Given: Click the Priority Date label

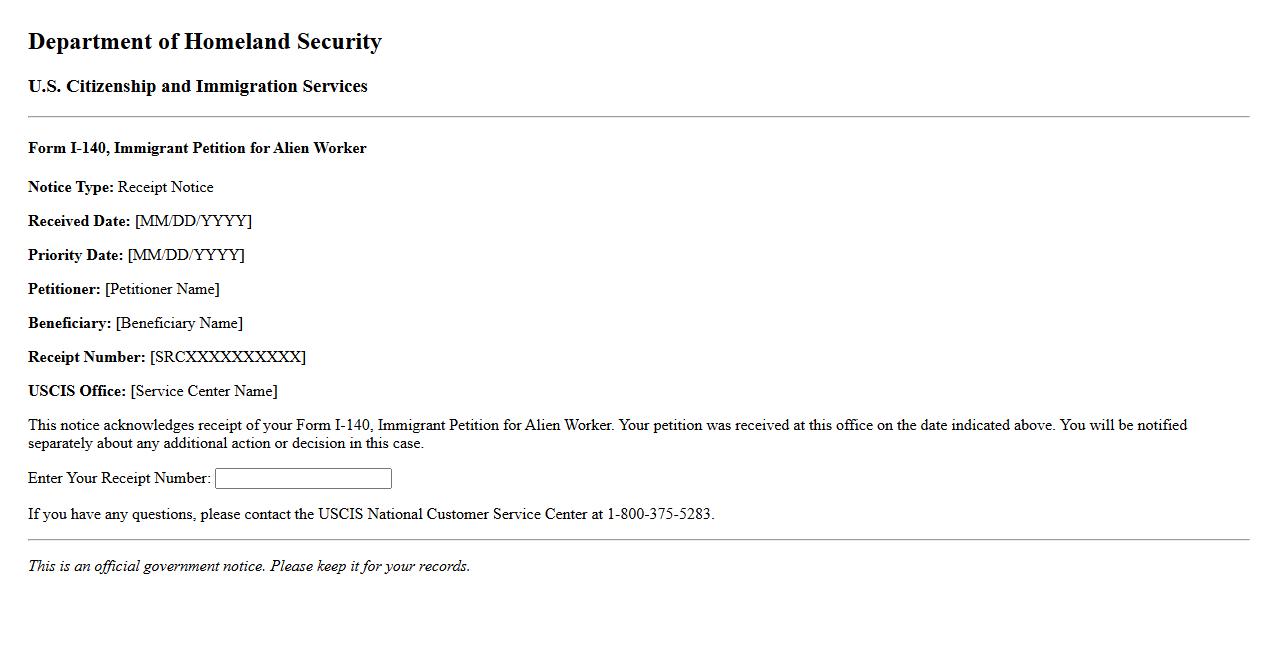Looking at the screenshot, I should click(x=76, y=255).
